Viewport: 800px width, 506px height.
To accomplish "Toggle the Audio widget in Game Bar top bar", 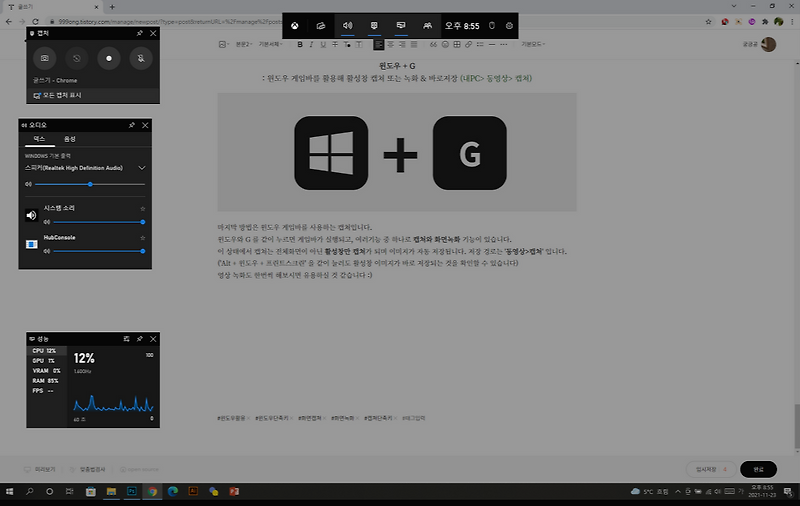I will point(347,26).
